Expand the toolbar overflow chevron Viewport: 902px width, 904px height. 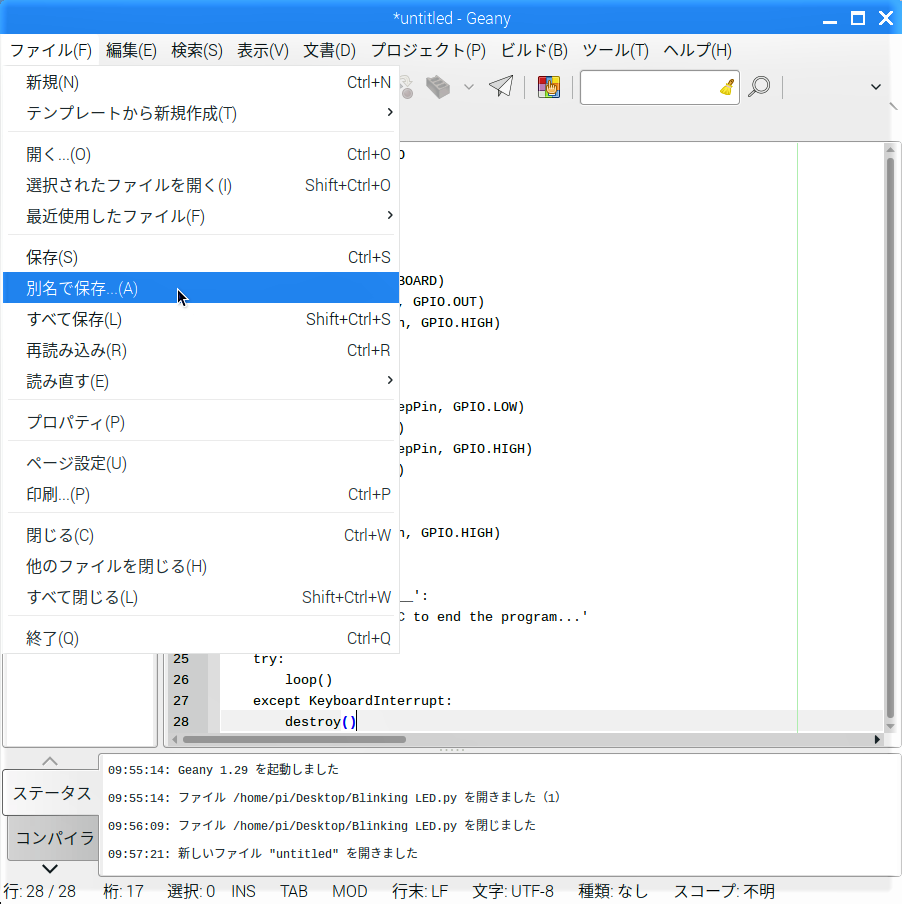tap(875, 87)
